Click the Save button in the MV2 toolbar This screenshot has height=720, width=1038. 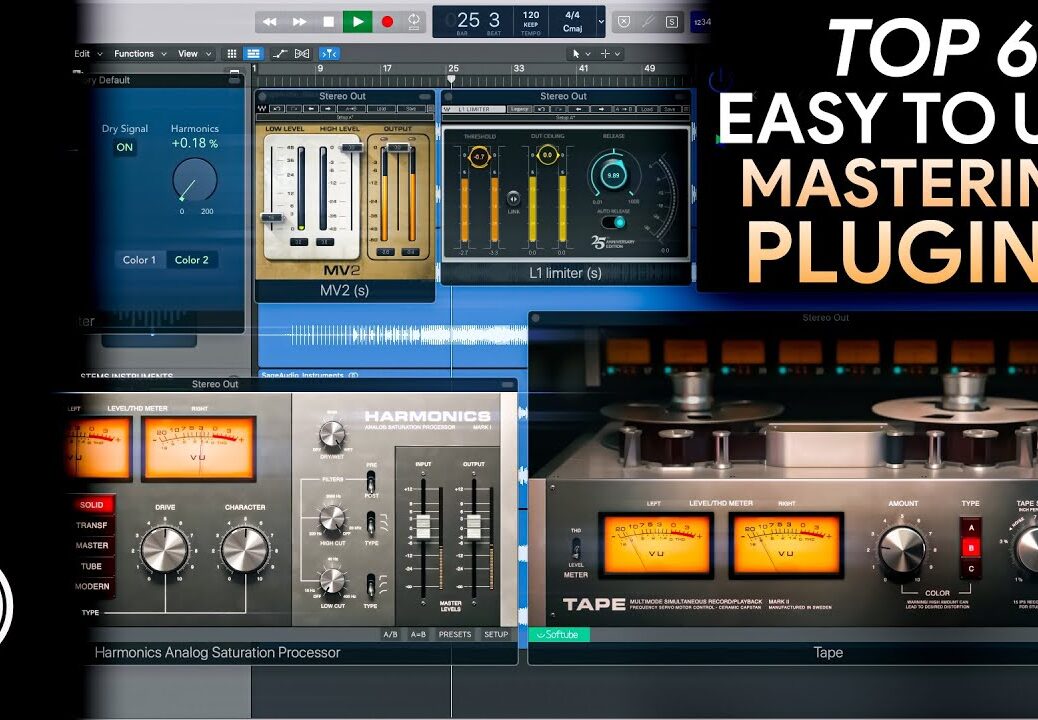(410, 109)
